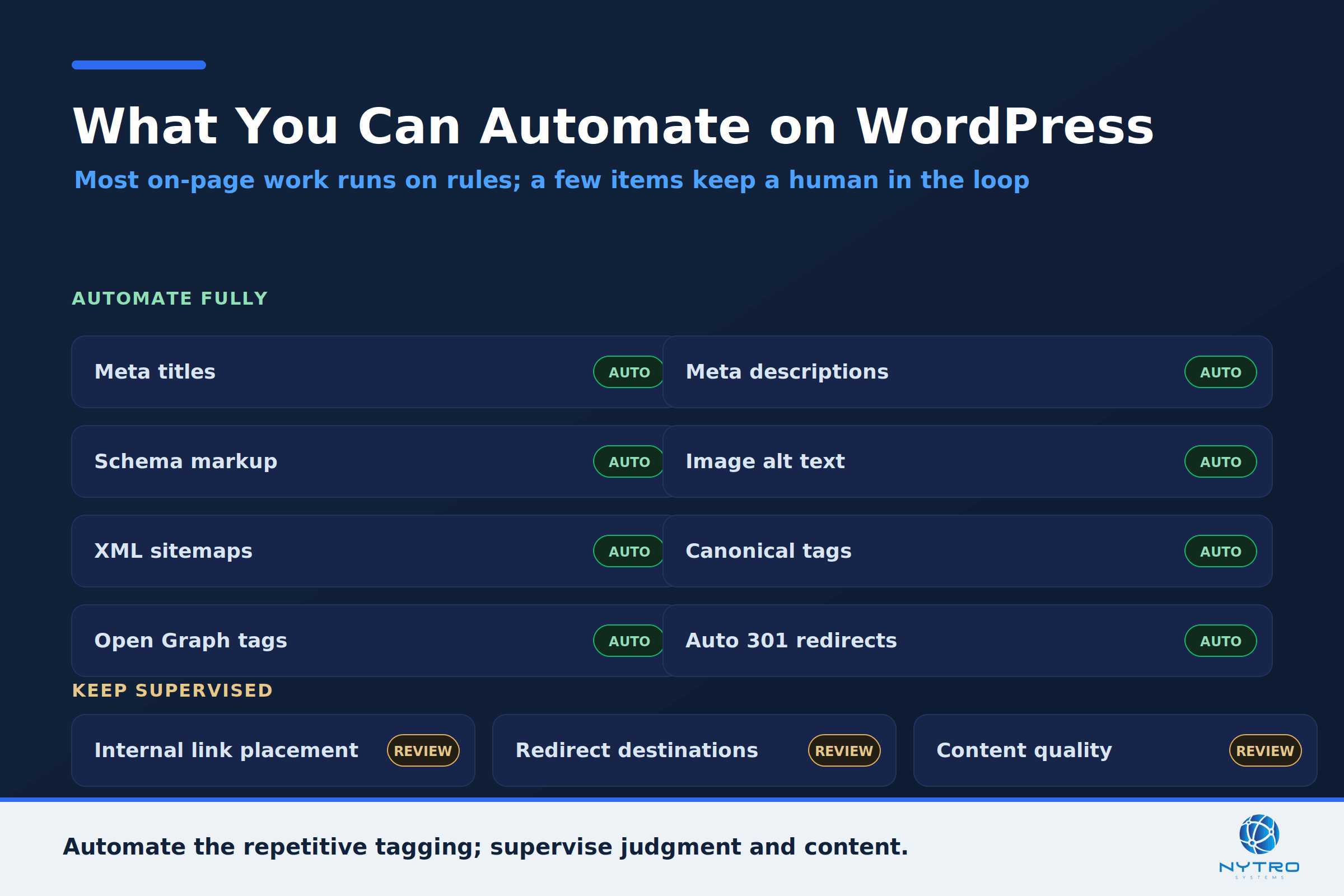The width and height of the screenshot is (1344, 896).
Task: Click the AUTO badge beside Schema markup
Action: [628, 461]
